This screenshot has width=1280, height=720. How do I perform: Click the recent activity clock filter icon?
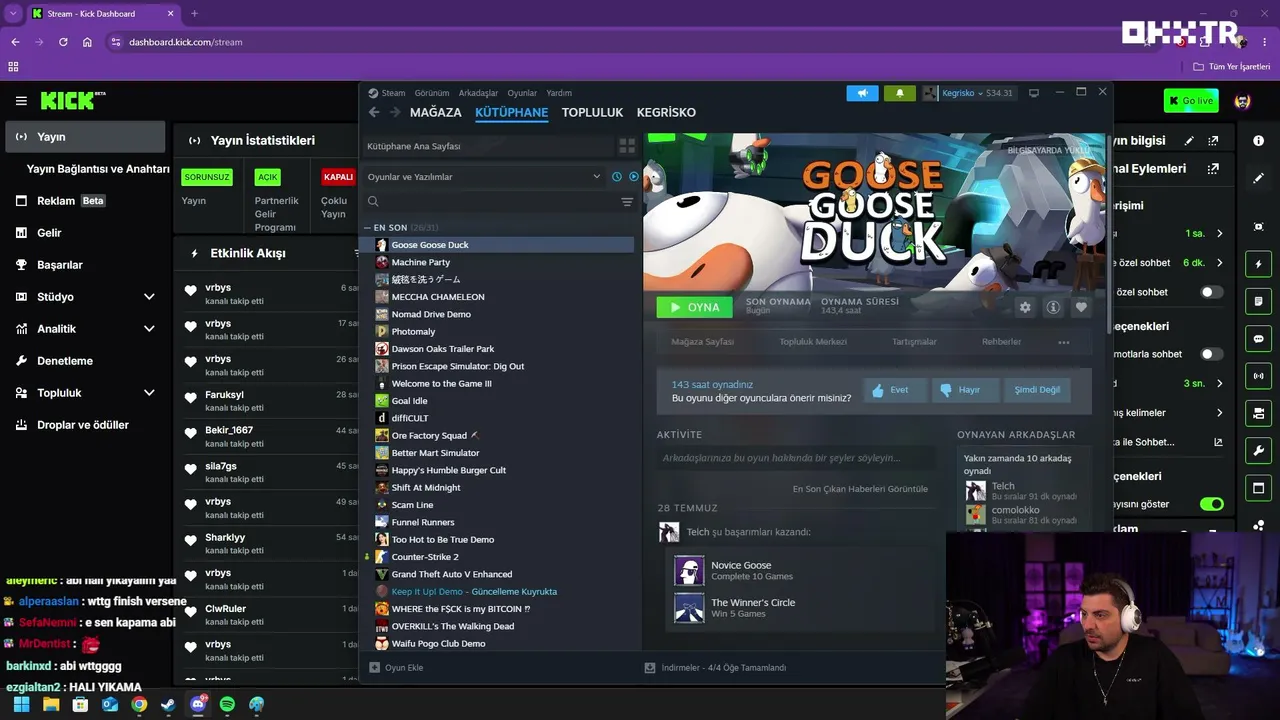coord(617,177)
